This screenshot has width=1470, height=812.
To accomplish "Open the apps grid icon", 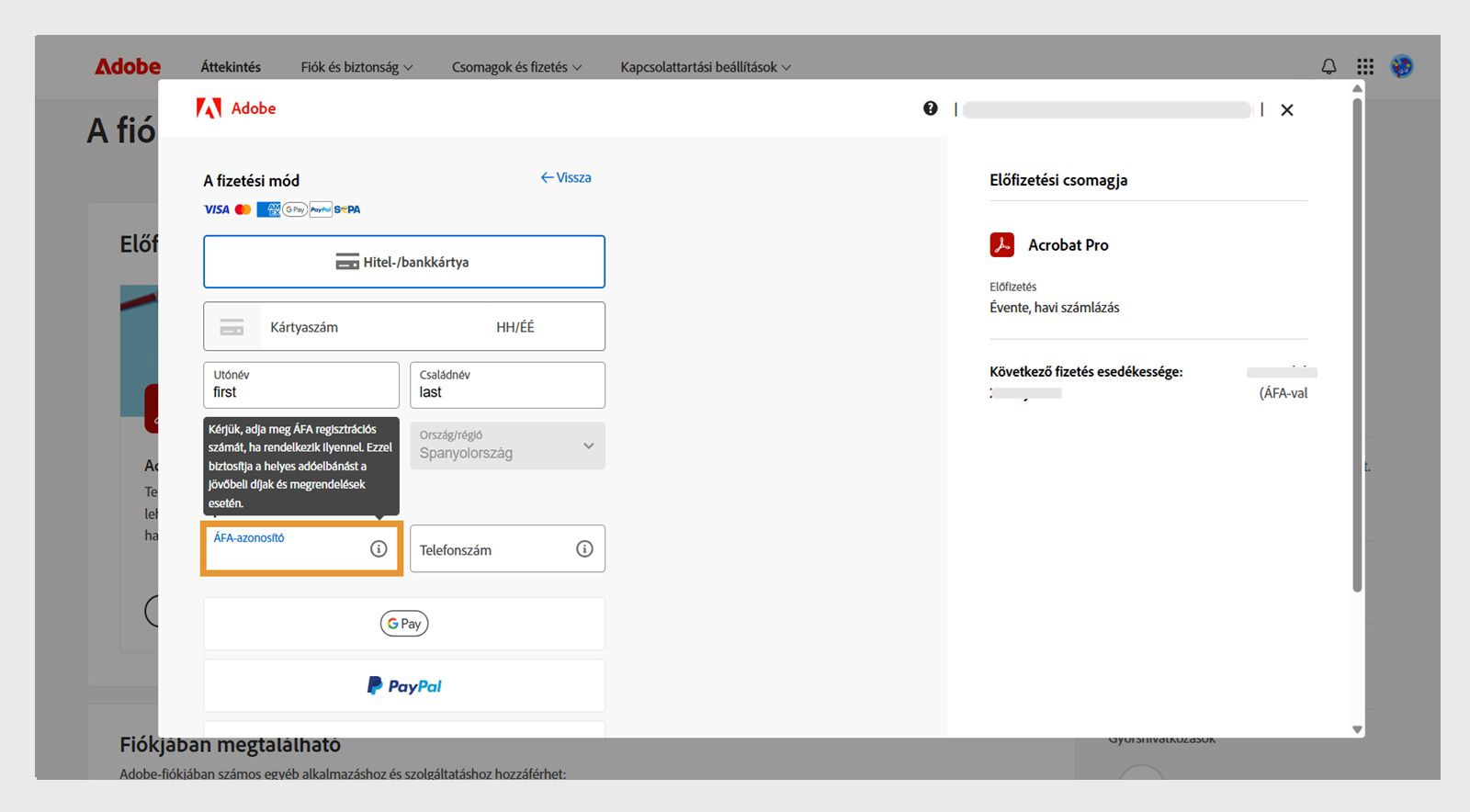I will pos(1365,66).
